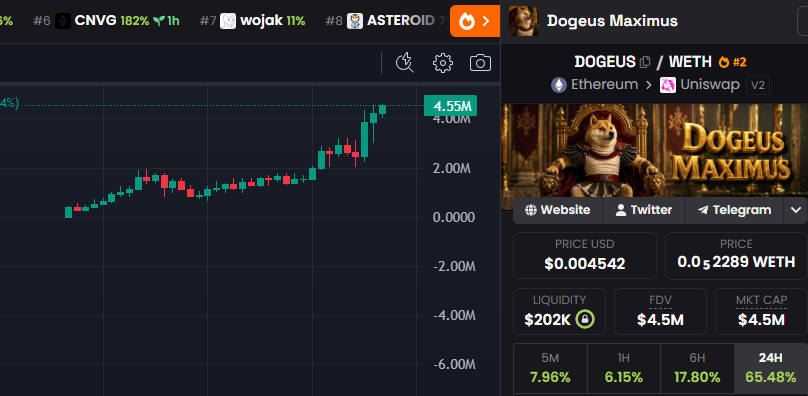Click the 4.55M current price label
Viewport: 808px width, 396px height.
(450, 106)
